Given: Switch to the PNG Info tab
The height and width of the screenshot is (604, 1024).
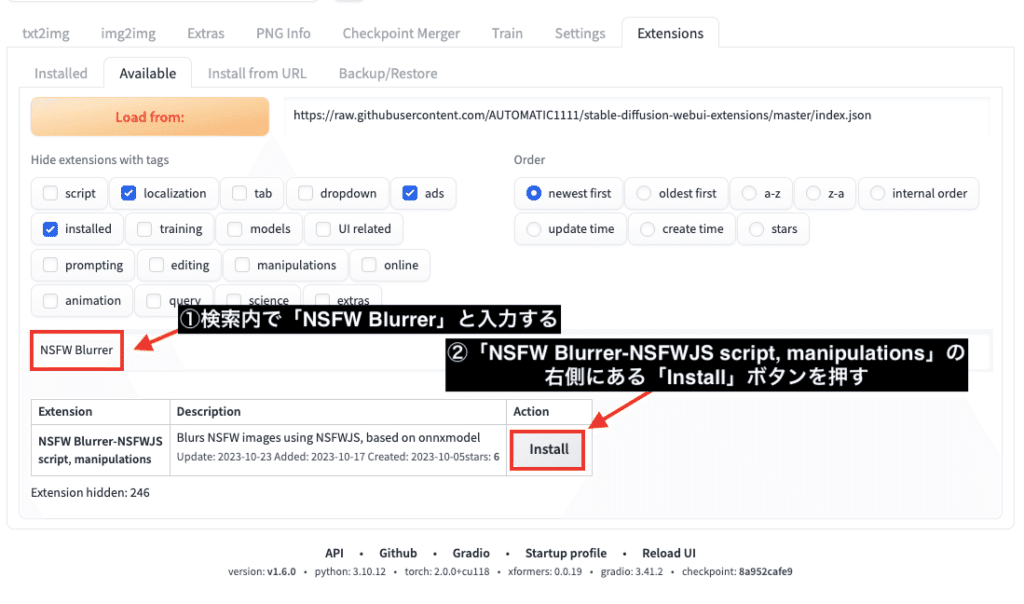Looking at the screenshot, I should click(282, 32).
